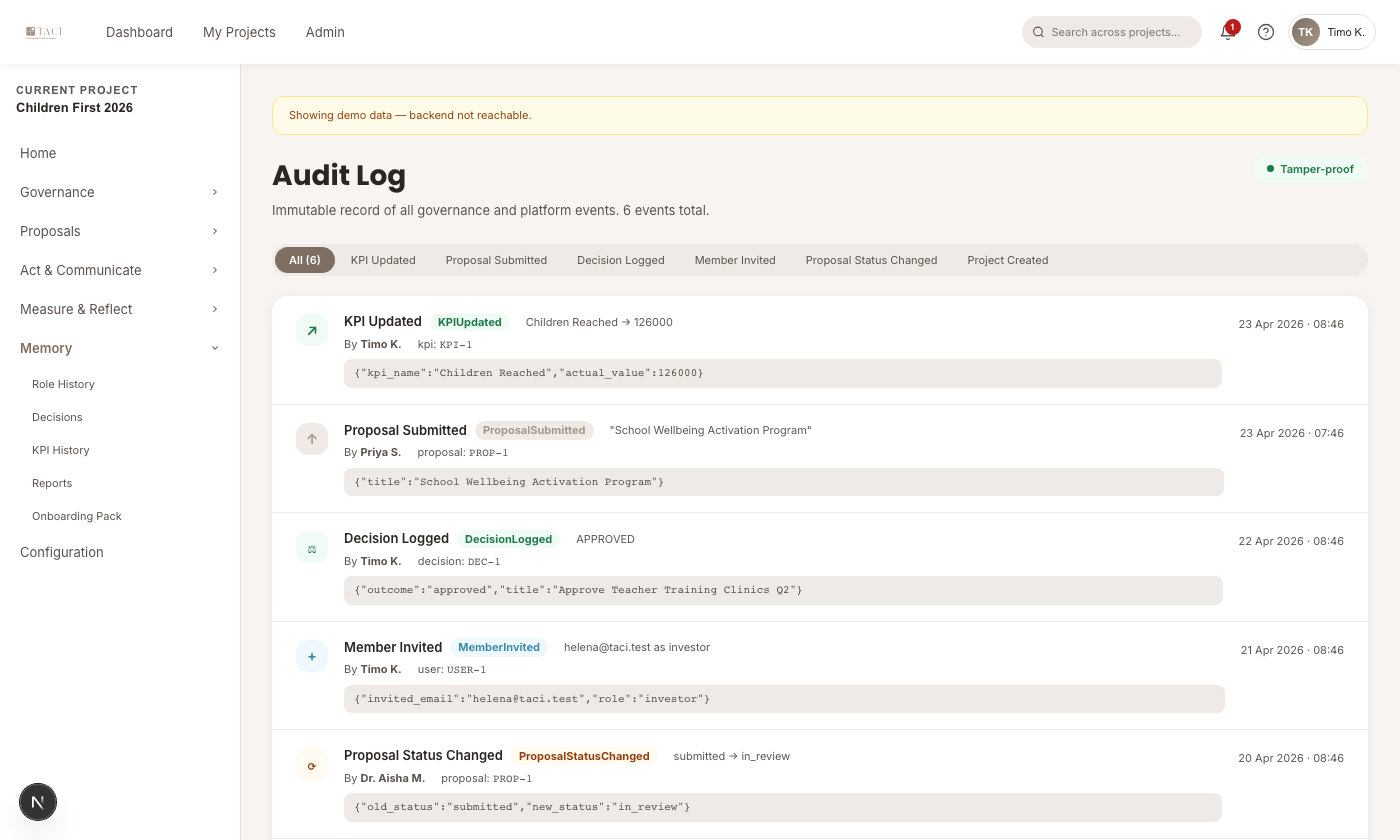This screenshot has width=1400, height=840.
Task: Click submitted → in_review text
Action: (x=732, y=756)
